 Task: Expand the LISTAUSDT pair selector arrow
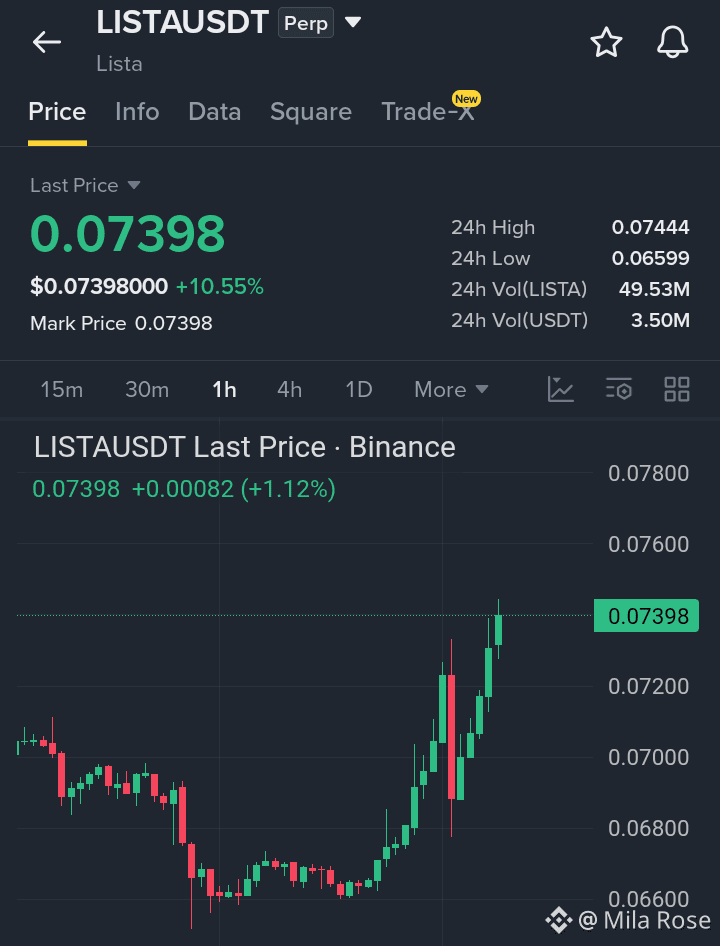point(352,23)
